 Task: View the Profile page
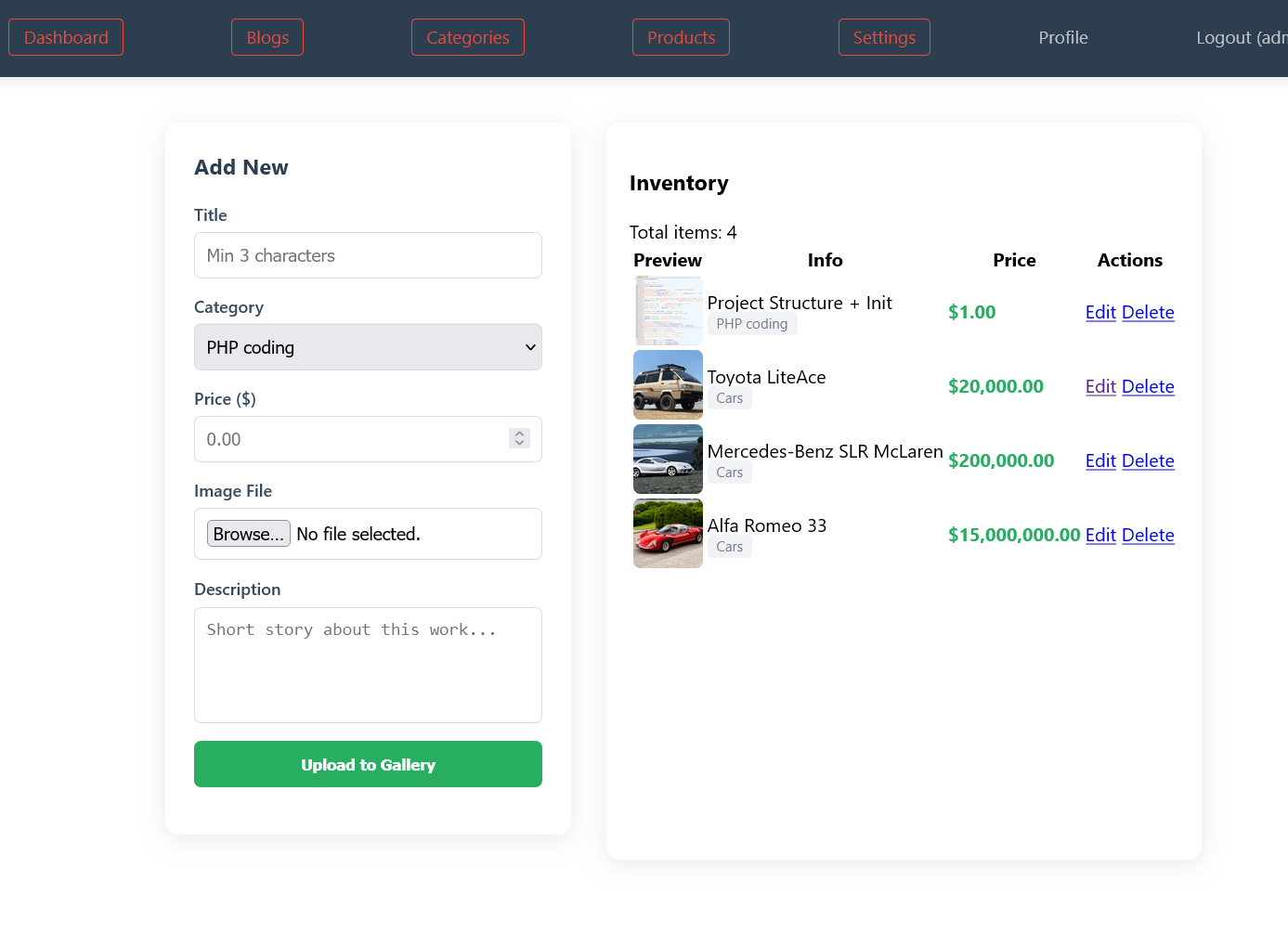pyautogui.click(x=1063, y=37)
